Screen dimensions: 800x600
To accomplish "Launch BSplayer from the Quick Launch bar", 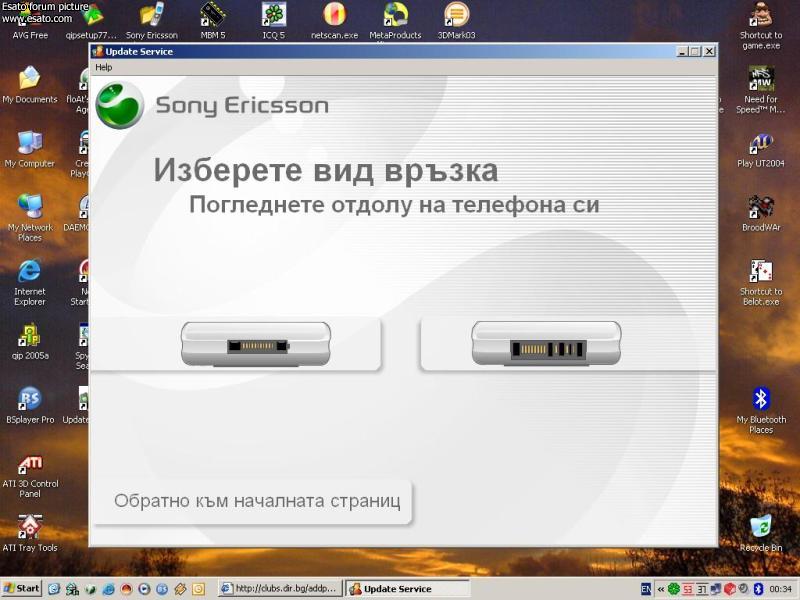I will (162, 589).
